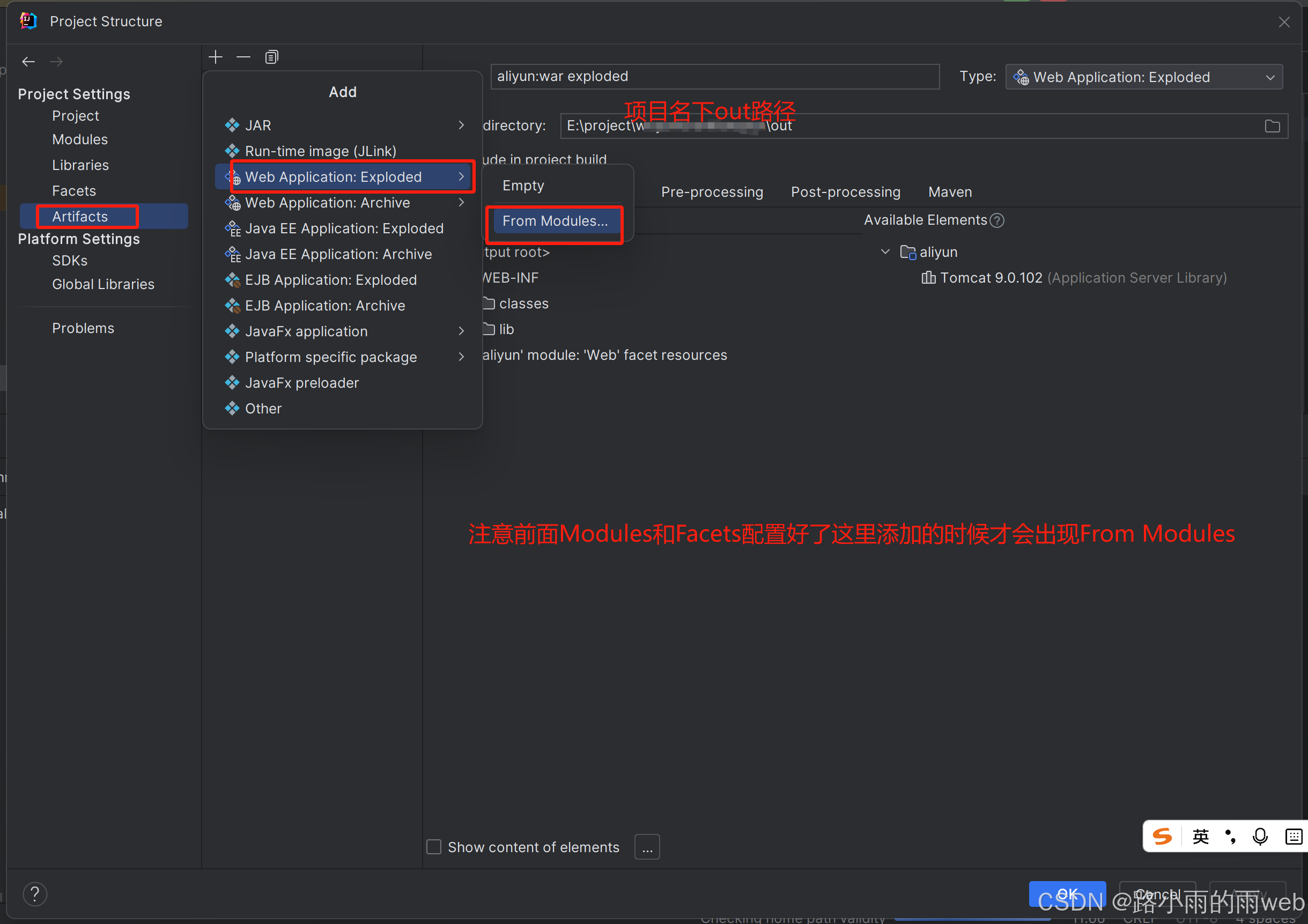Viewport: 1308px width, 924px height.
Task: Click the Copy artifact toolbar icon
Action: point(272,57)
